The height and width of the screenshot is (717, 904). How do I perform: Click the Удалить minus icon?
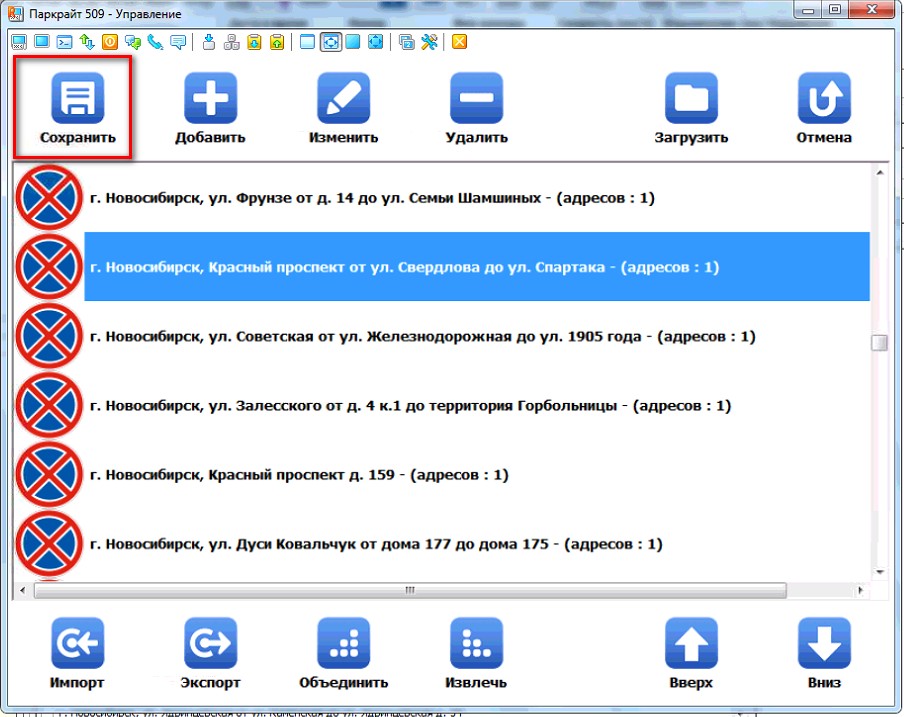coord(476,98)
